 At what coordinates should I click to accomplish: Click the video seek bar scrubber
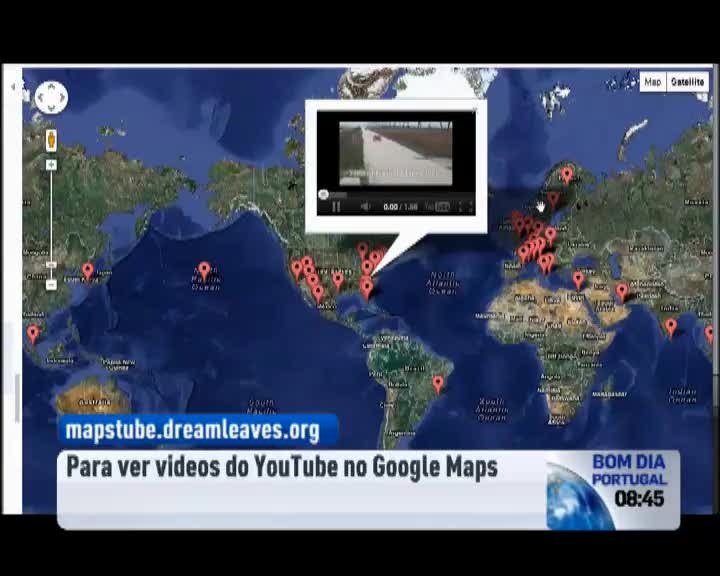click(x=323, y=194)
